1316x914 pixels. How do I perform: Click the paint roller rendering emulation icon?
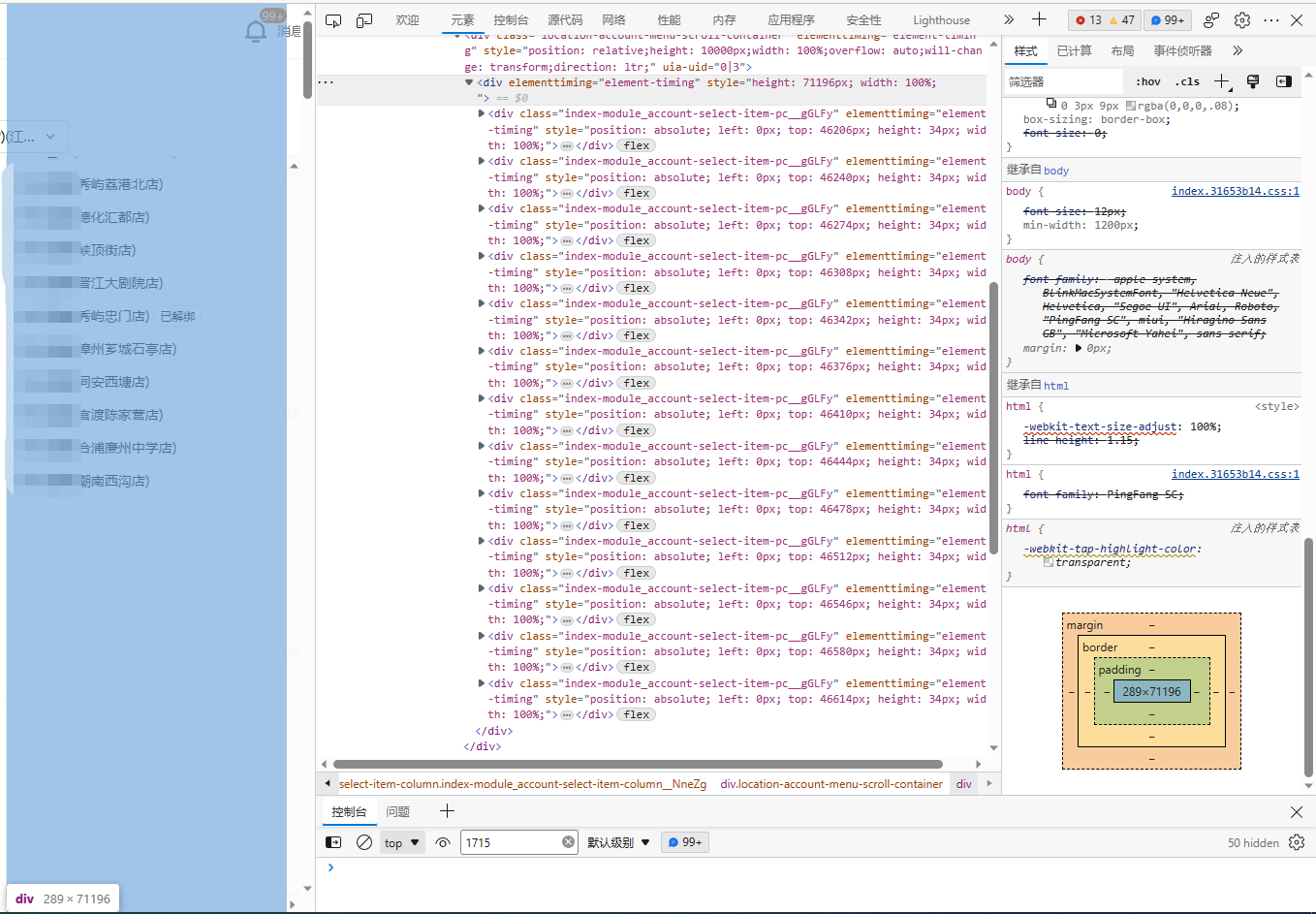(x=1253, y=81)
